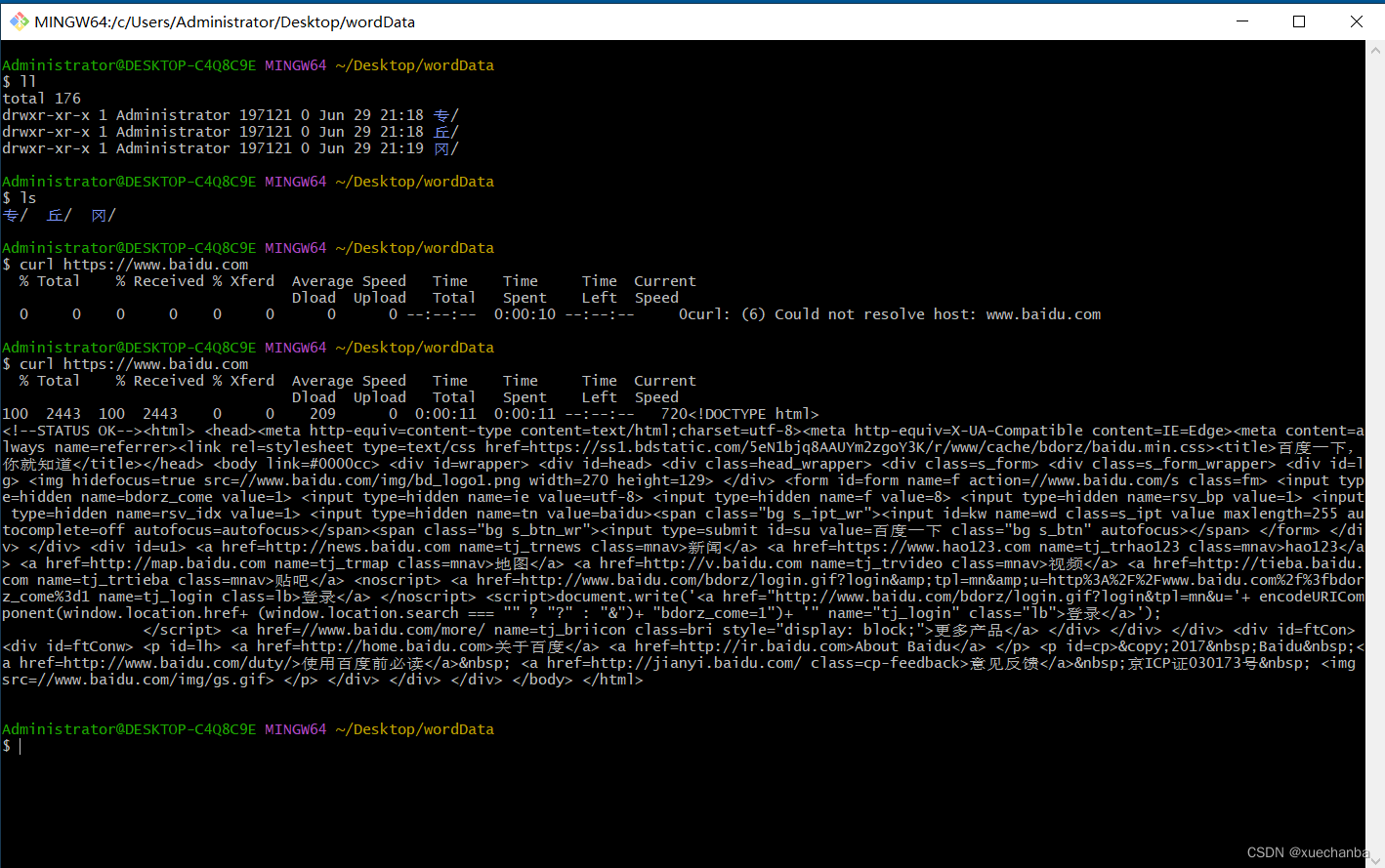Close the MINGW64 terminal window
The image size is (1385, 868).
1356,21
